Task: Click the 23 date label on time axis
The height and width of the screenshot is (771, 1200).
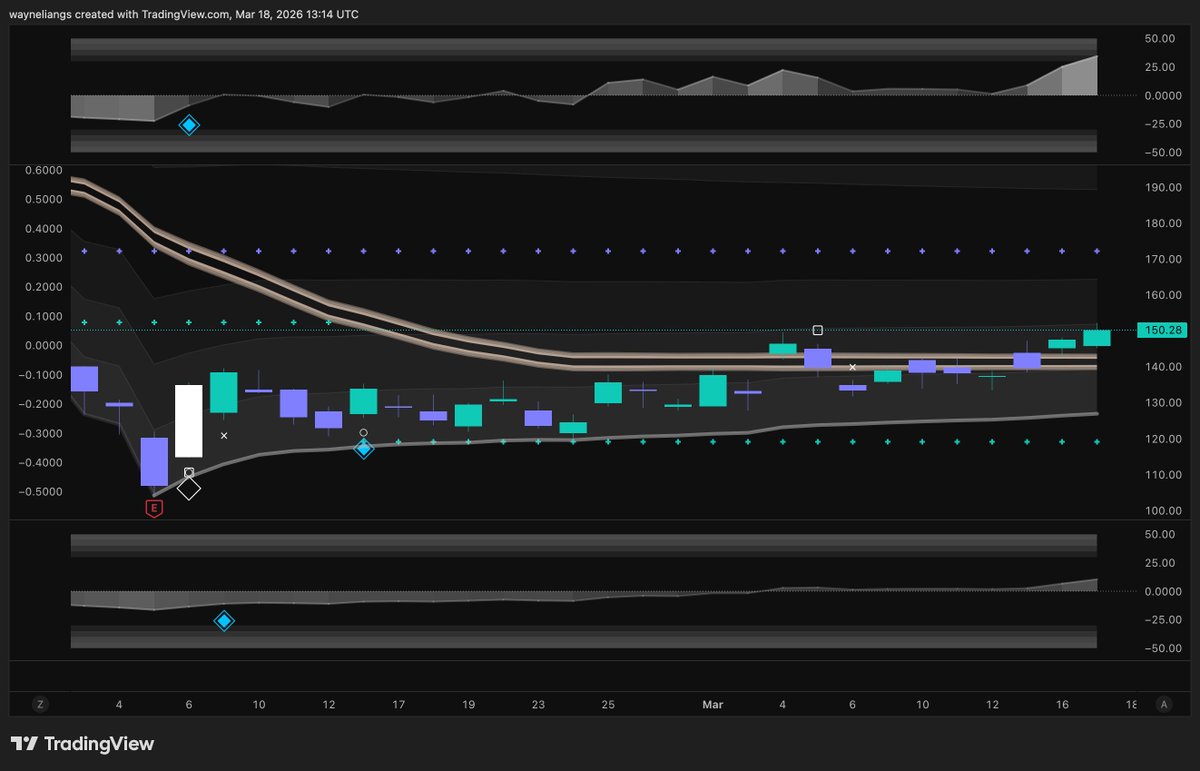Action: click(x=538, y=704)
